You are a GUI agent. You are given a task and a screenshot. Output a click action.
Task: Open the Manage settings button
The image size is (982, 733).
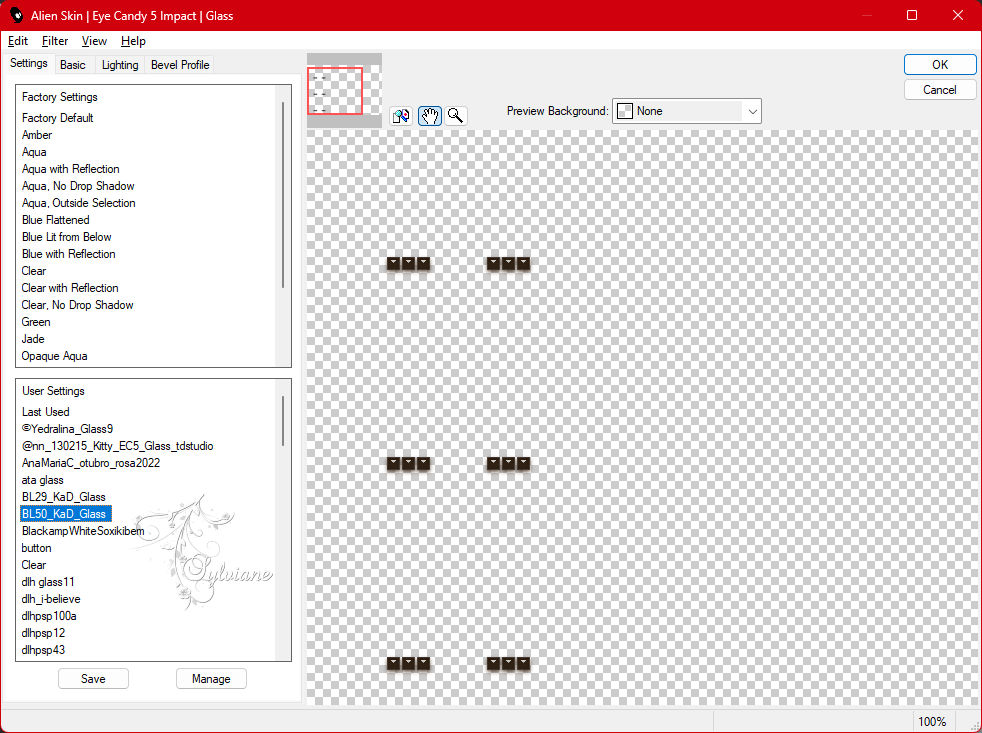tap(211, 678)
